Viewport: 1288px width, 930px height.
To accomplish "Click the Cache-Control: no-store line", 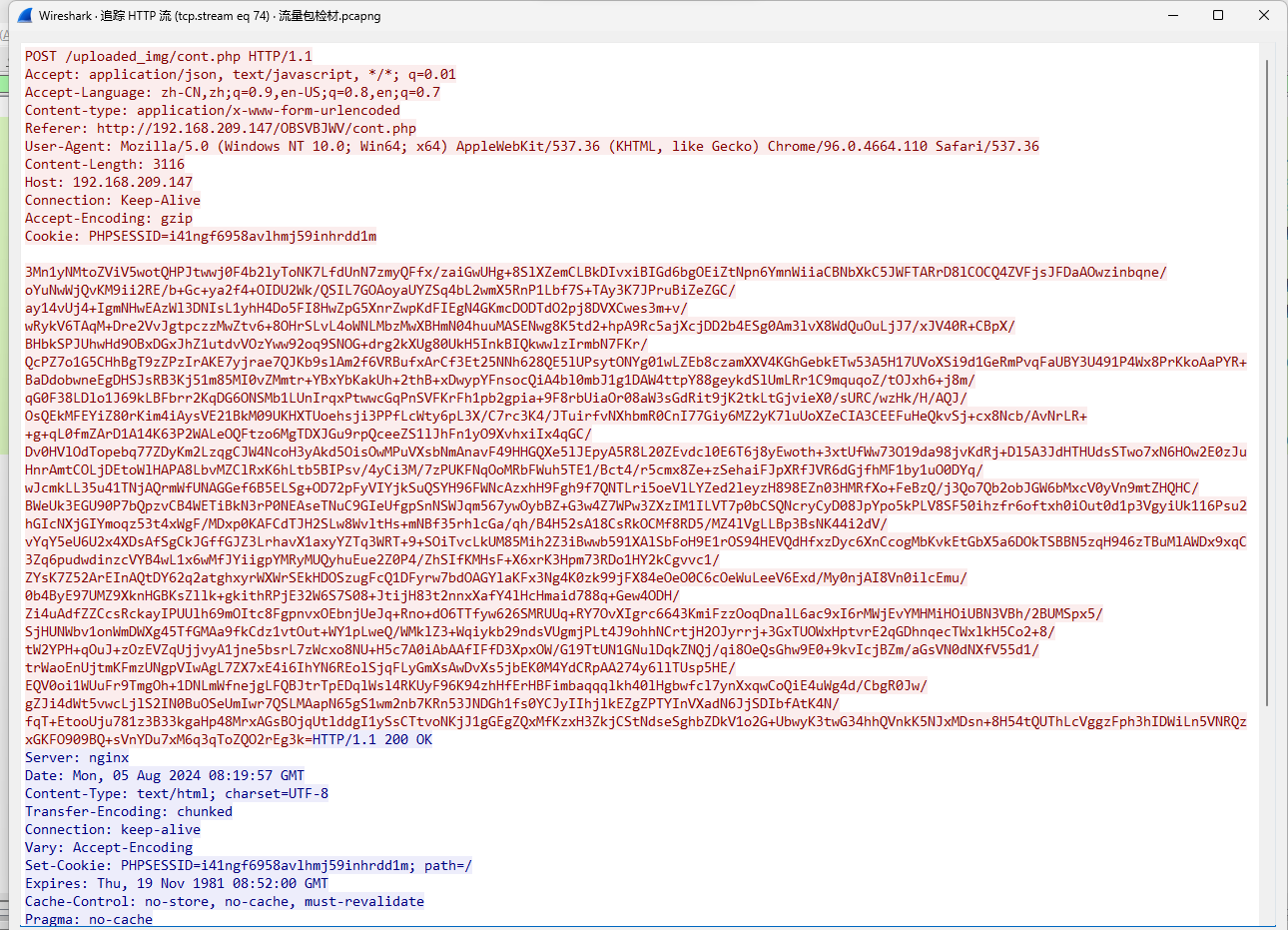I will pos(225,901).
